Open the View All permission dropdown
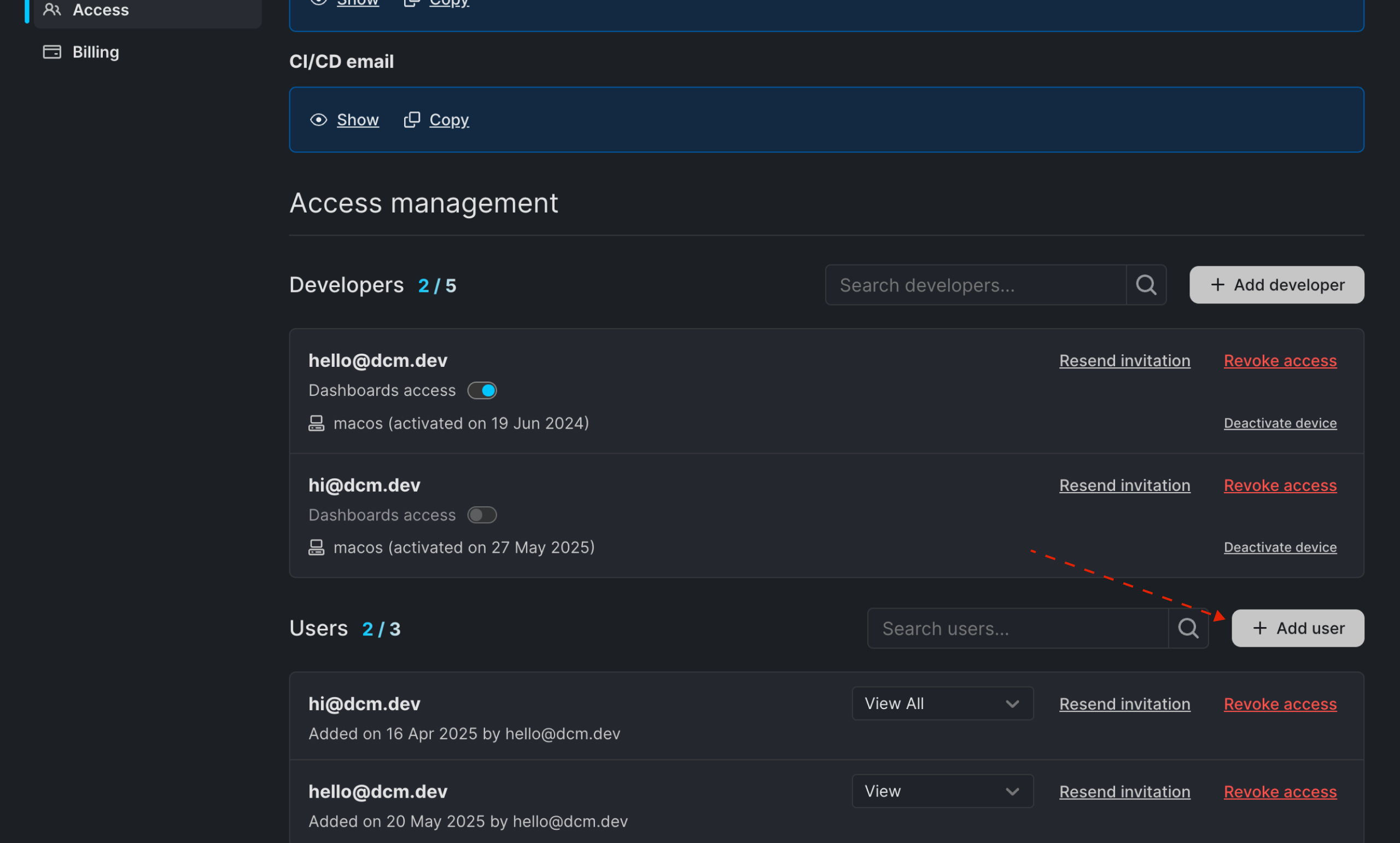This screenshot has width=1400, height=843. click(943, 703)
